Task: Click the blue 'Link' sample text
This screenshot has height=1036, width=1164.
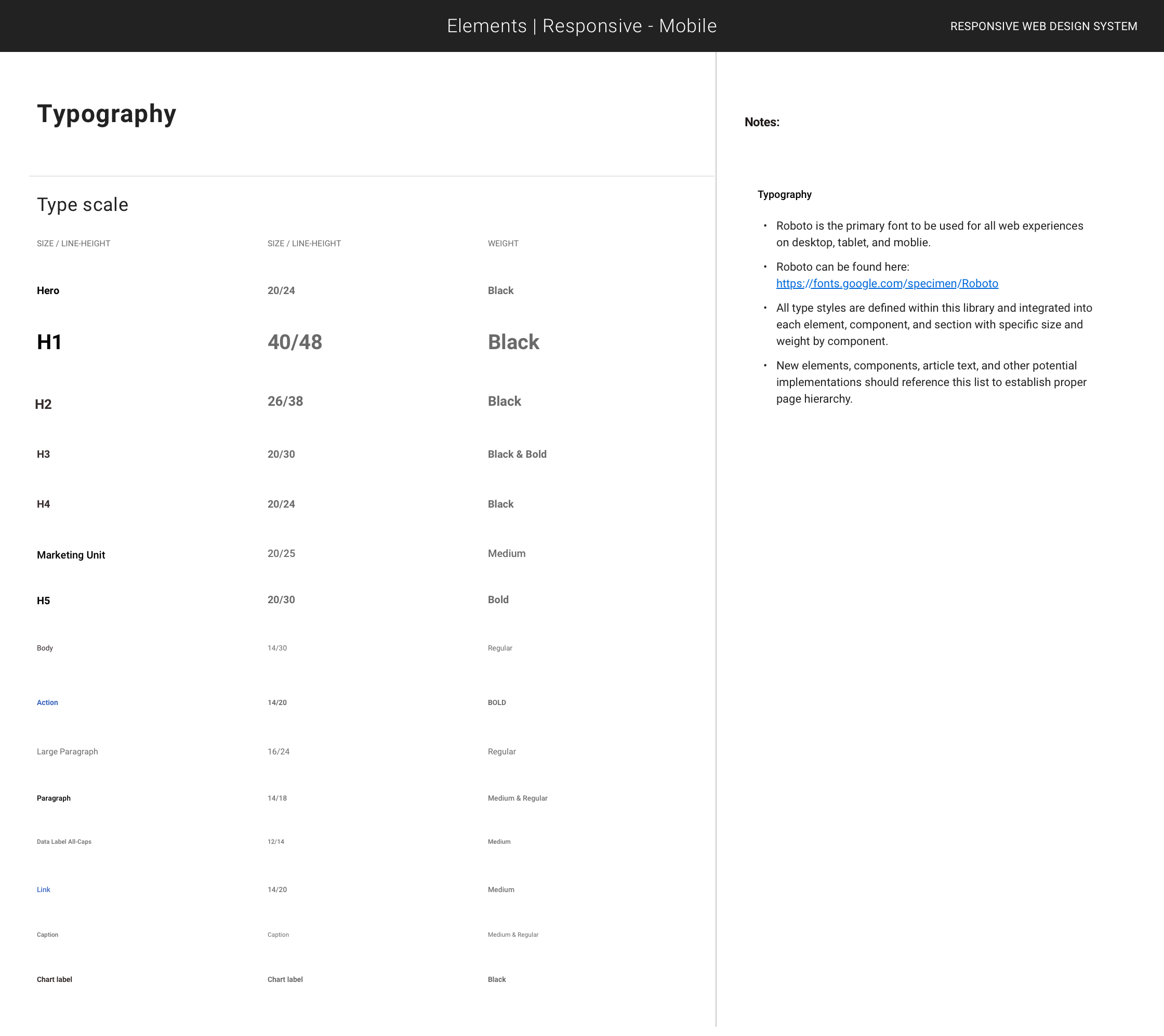Action: pos(43,891)
